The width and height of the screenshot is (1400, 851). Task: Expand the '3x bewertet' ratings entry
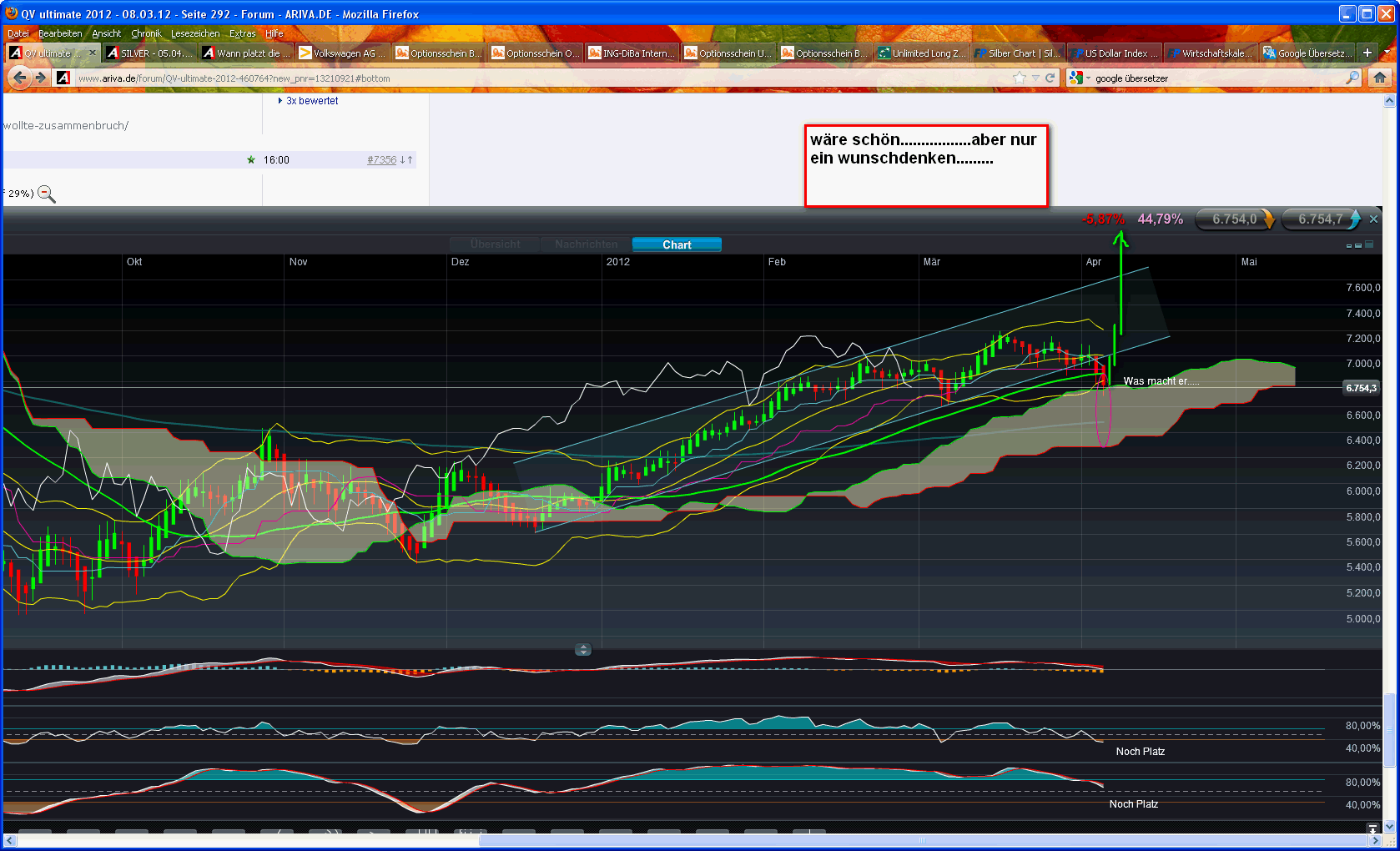point(308,101)
